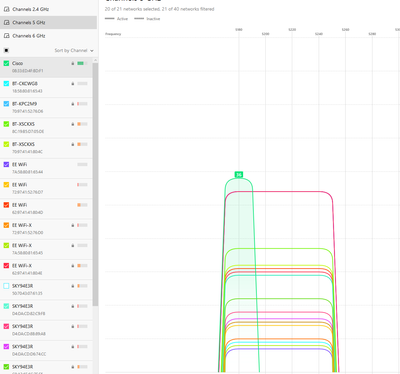
Task: Click signal bar on SKY94E3R 50:70 row
Action: point(82,286)
